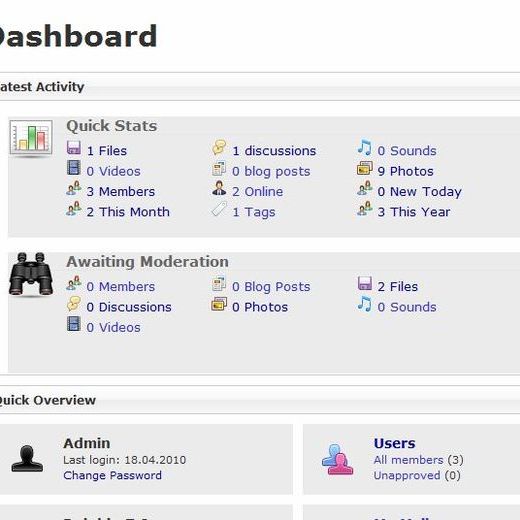Open the Unapproved users link
The width and height of the screenshot is (520, 520).
pos(407,475)
